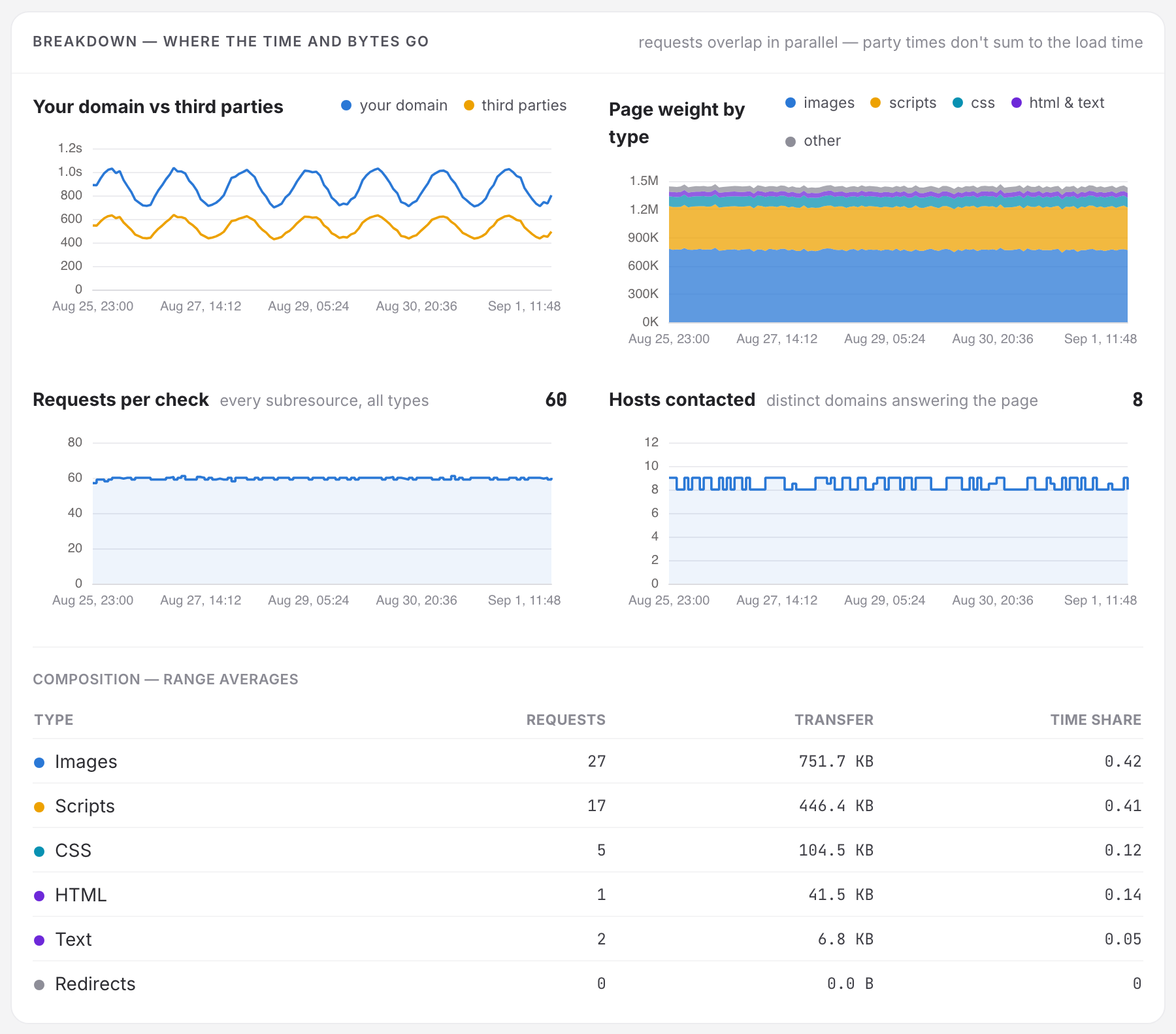Click the 0.14 time share value

1123,895
